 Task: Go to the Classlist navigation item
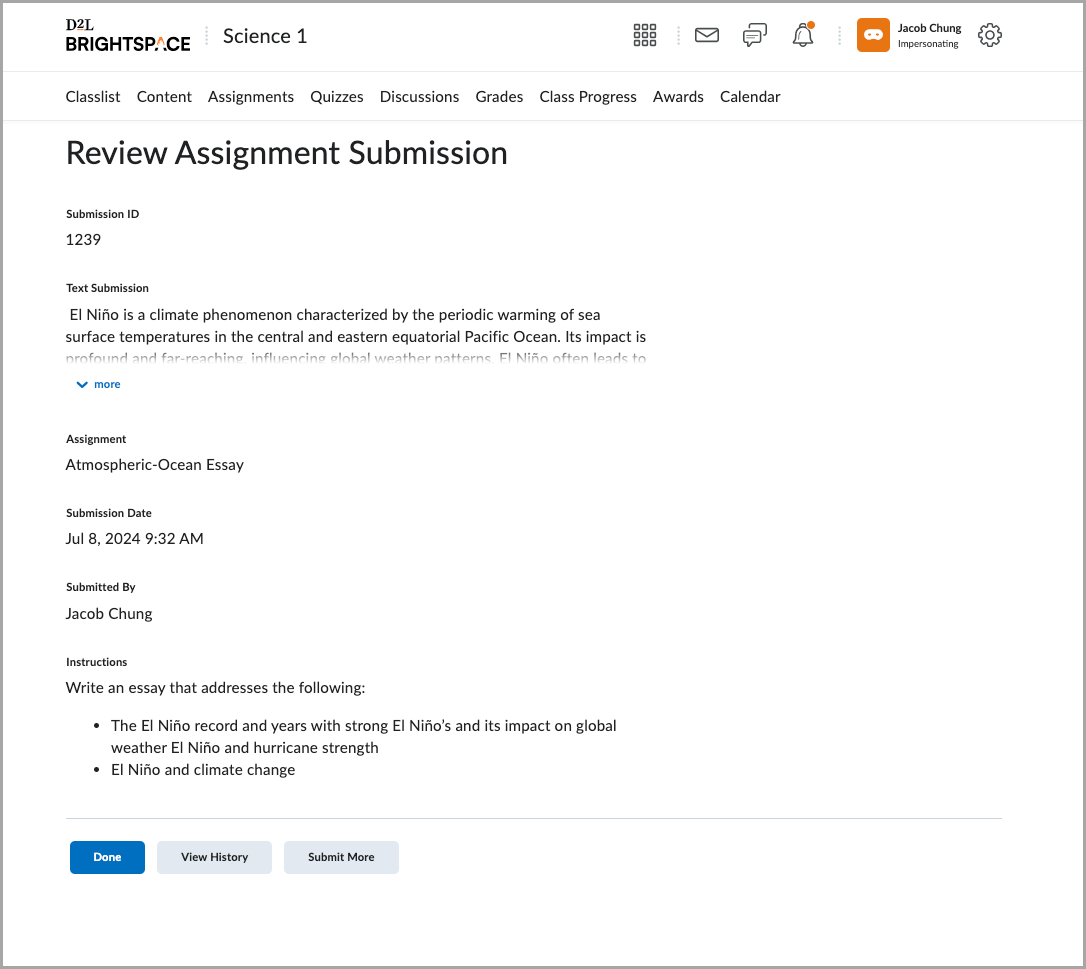(x=93, y=97)
